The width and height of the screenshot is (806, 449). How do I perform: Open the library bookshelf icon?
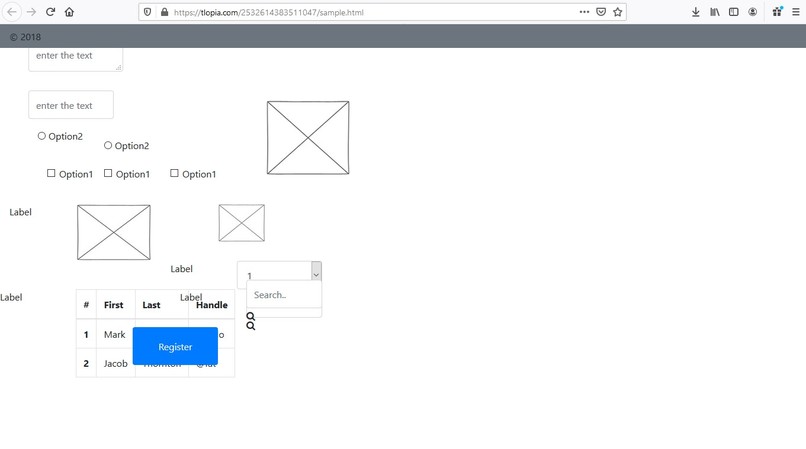[x=715, y=12]
